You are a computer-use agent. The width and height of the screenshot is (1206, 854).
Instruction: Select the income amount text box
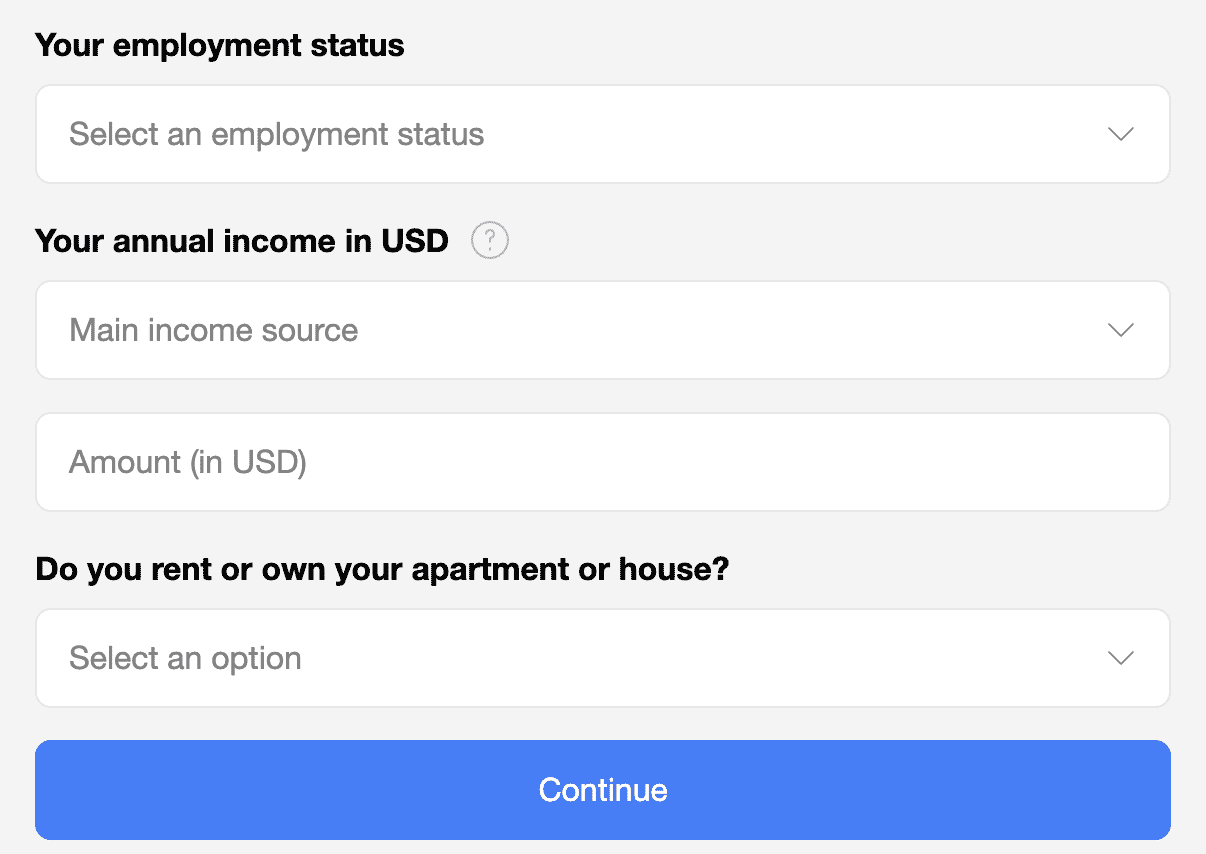click(x=602, y=462)
